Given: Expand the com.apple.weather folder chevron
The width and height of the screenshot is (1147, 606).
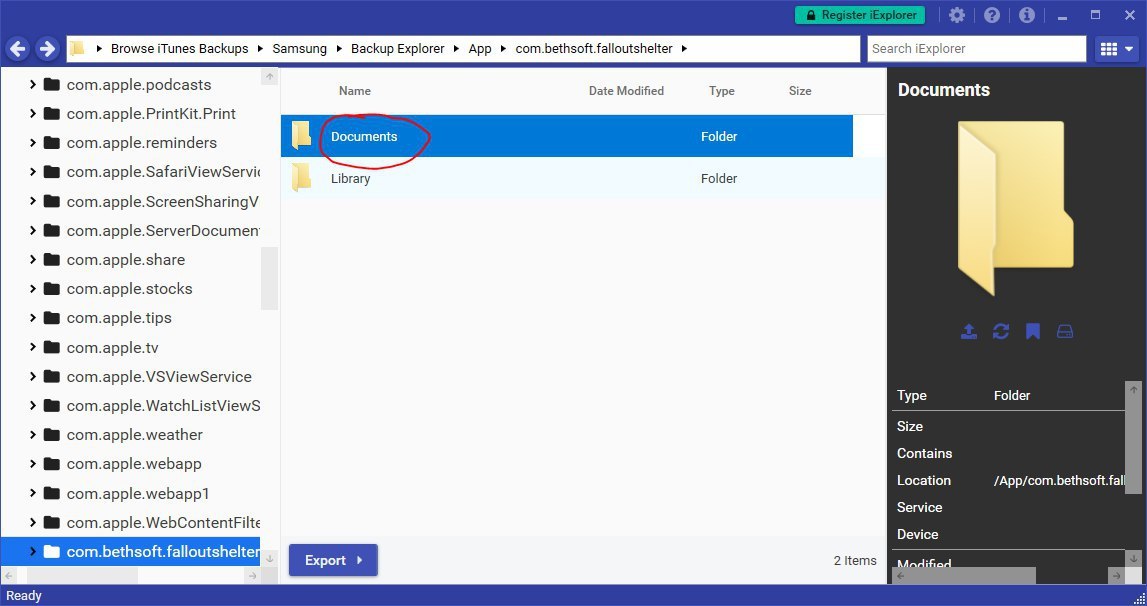Looking at the screenshot, I should (x=33, y=435).
